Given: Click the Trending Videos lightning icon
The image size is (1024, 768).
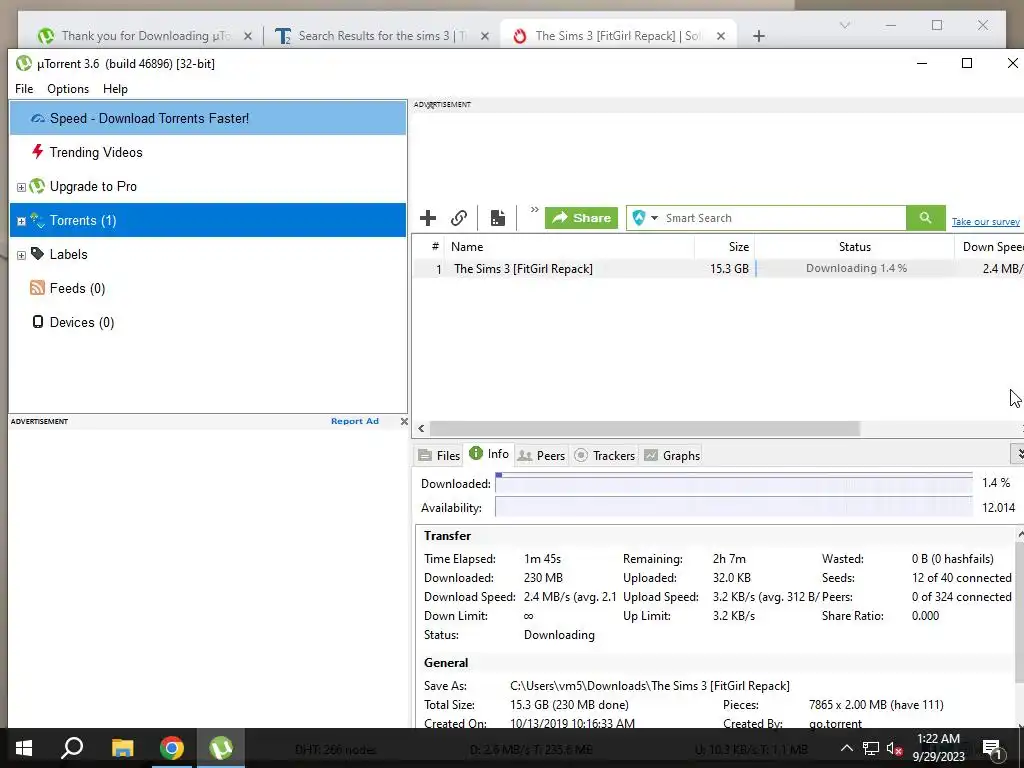Looking at the screenshot, I should (x=38, y=152).
